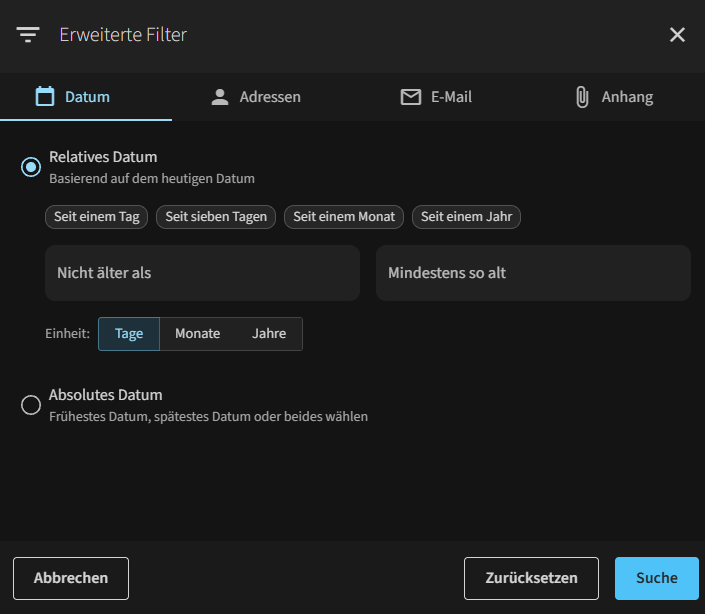Choose the Seit sieben Tagen chip
This screenshot has width=705, height=614.
tap(216, 217)
